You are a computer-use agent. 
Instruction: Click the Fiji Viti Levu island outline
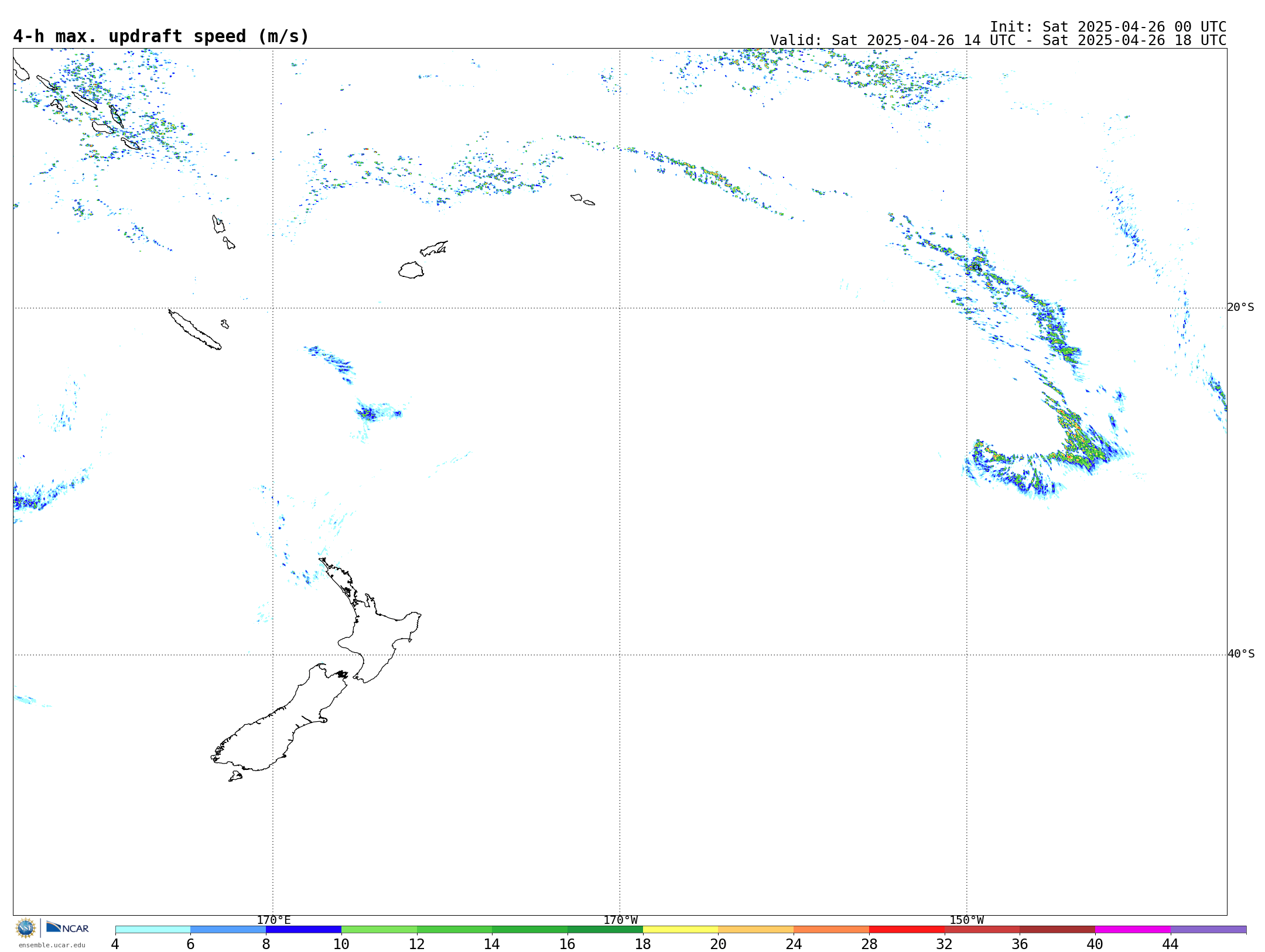(411, 270)
